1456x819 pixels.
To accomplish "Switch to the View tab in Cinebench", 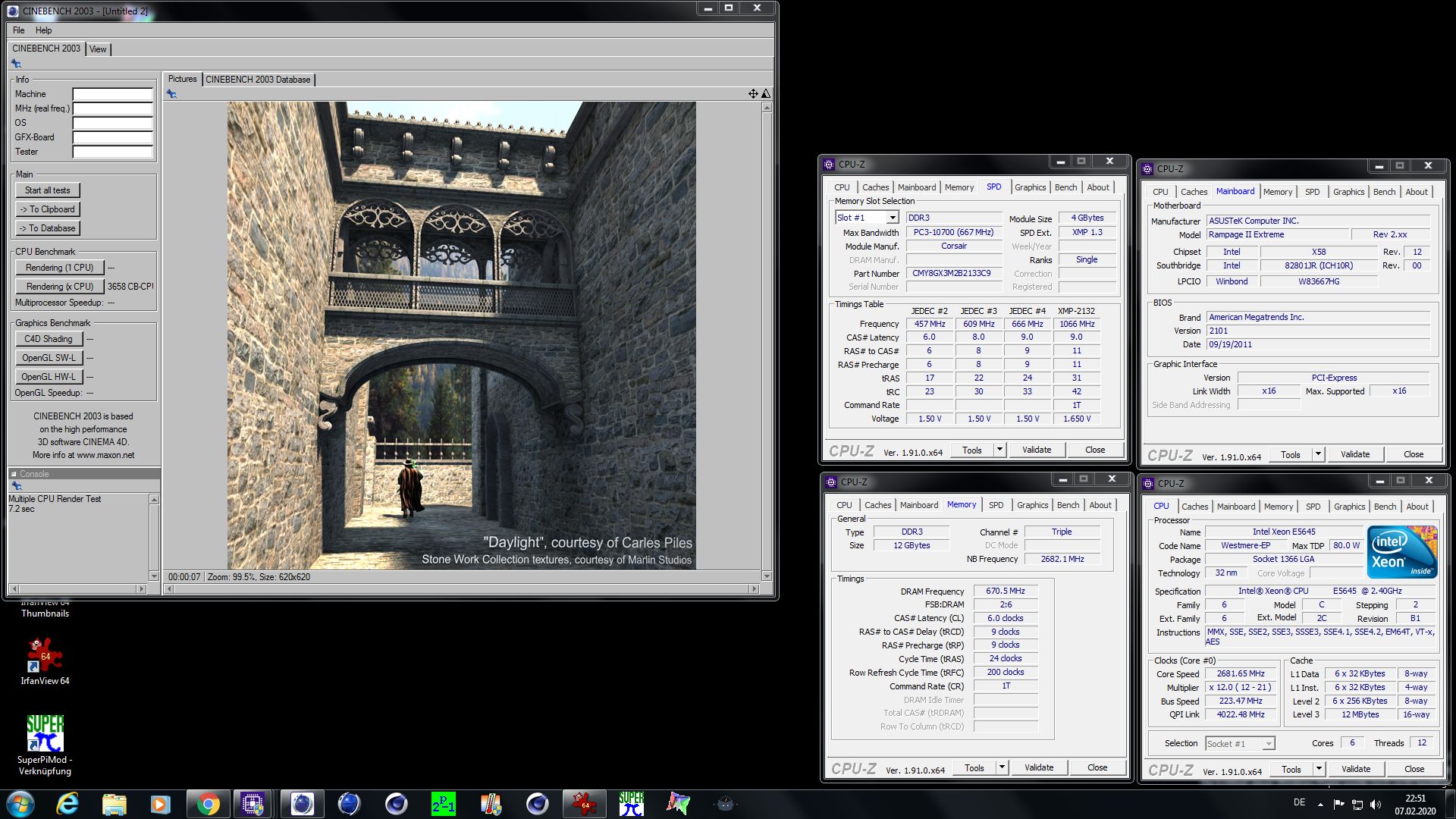I will 98,49.
